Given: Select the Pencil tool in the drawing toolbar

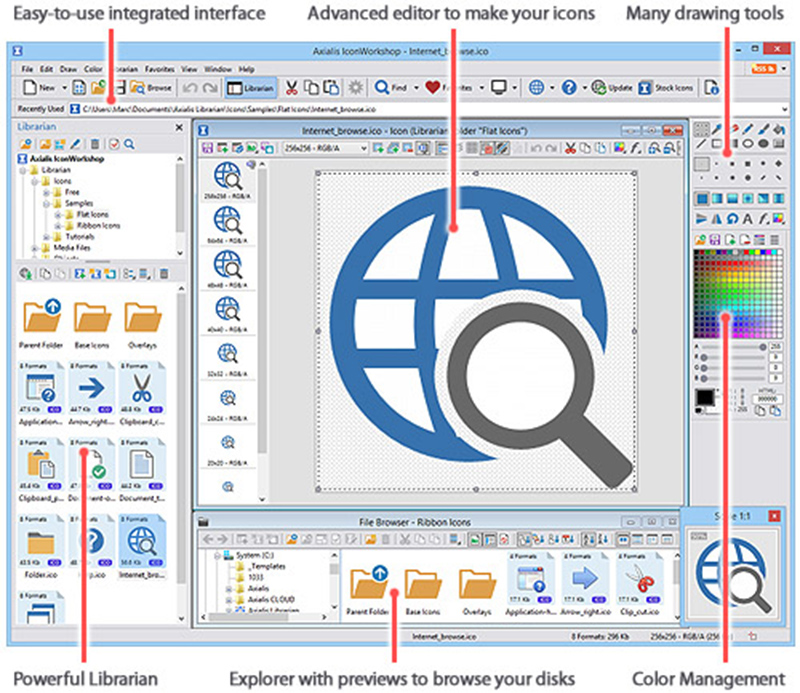Looking at the screenshot, I should pos(748,129).
